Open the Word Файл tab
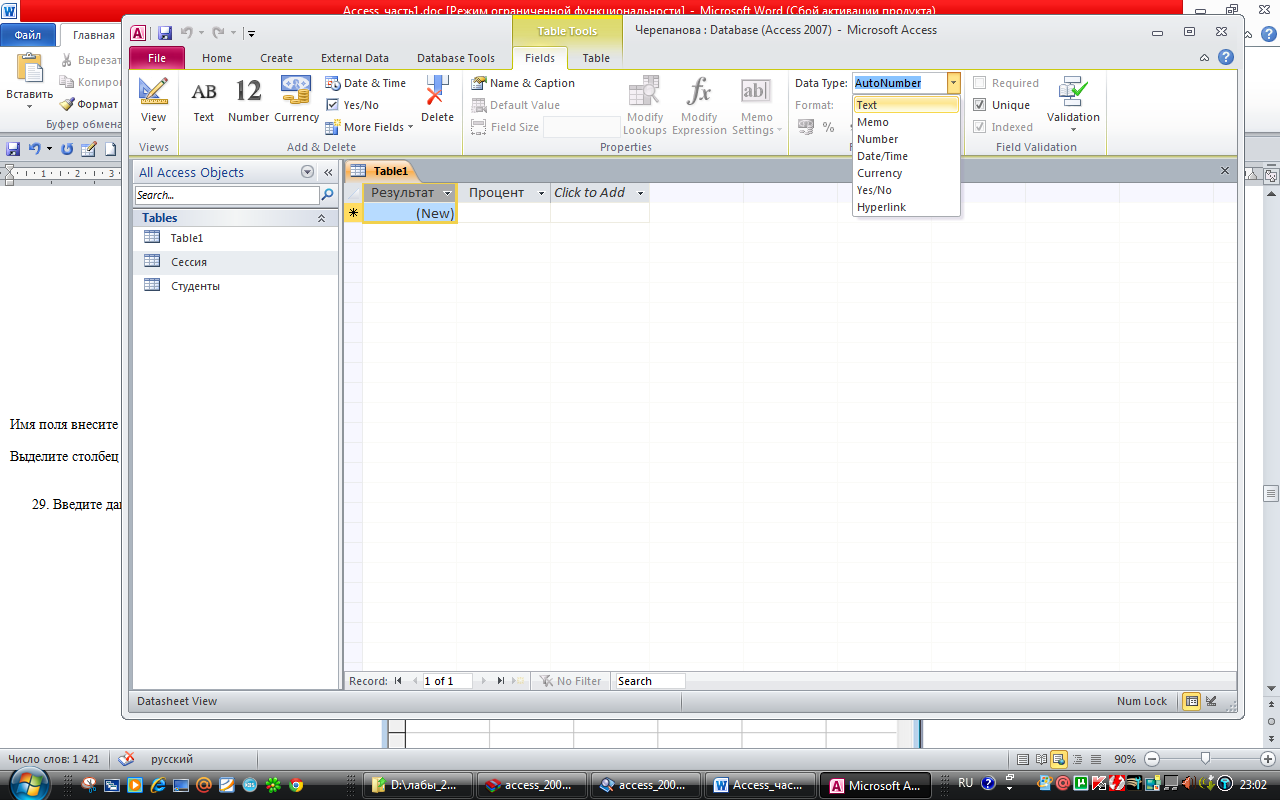Screen dimensions: 1280x800 28,35
